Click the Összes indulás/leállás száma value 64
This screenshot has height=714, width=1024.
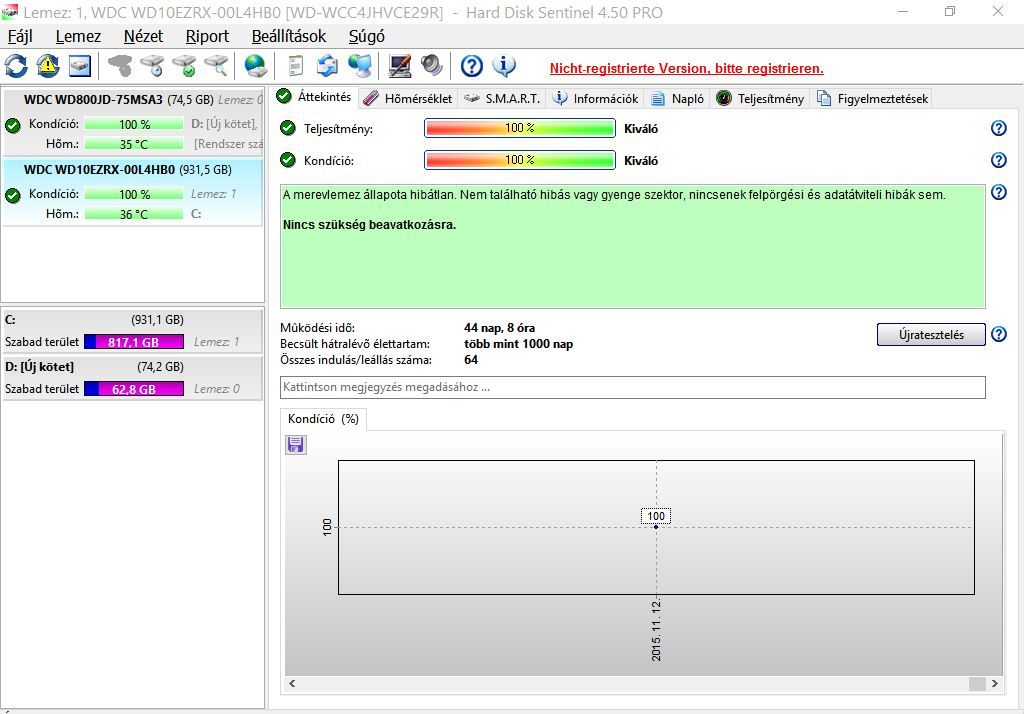pos(471,360)
